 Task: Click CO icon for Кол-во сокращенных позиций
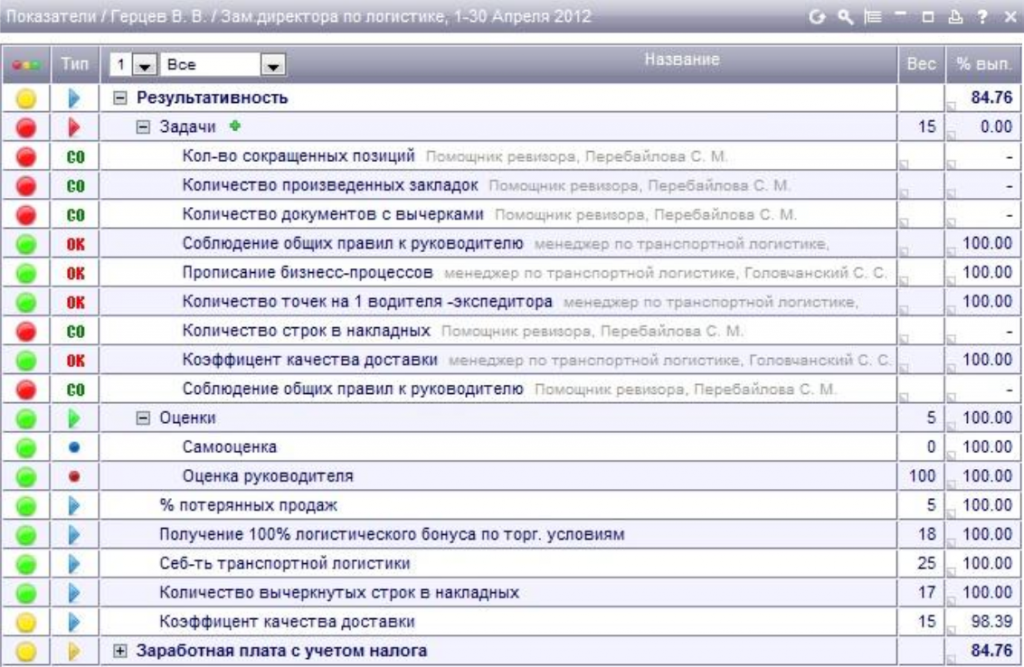coord(76,157)
